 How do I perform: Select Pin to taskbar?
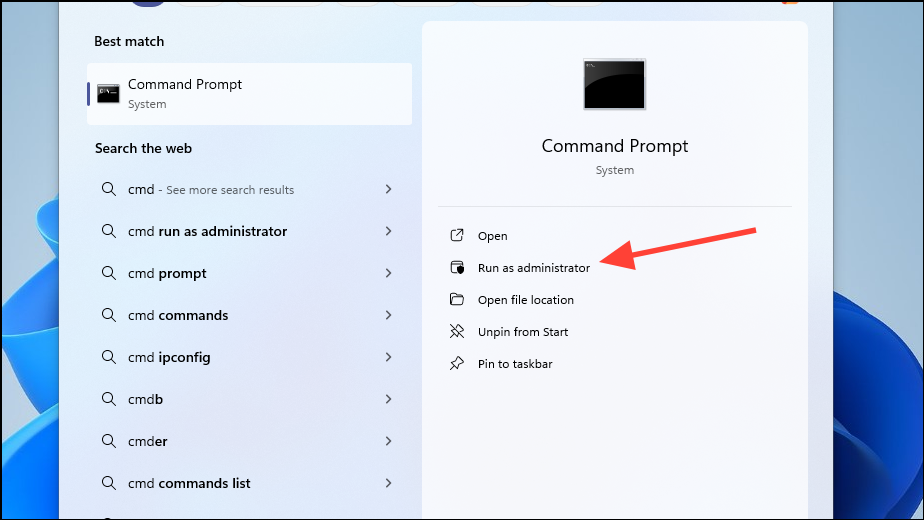[x=515, y=364]
